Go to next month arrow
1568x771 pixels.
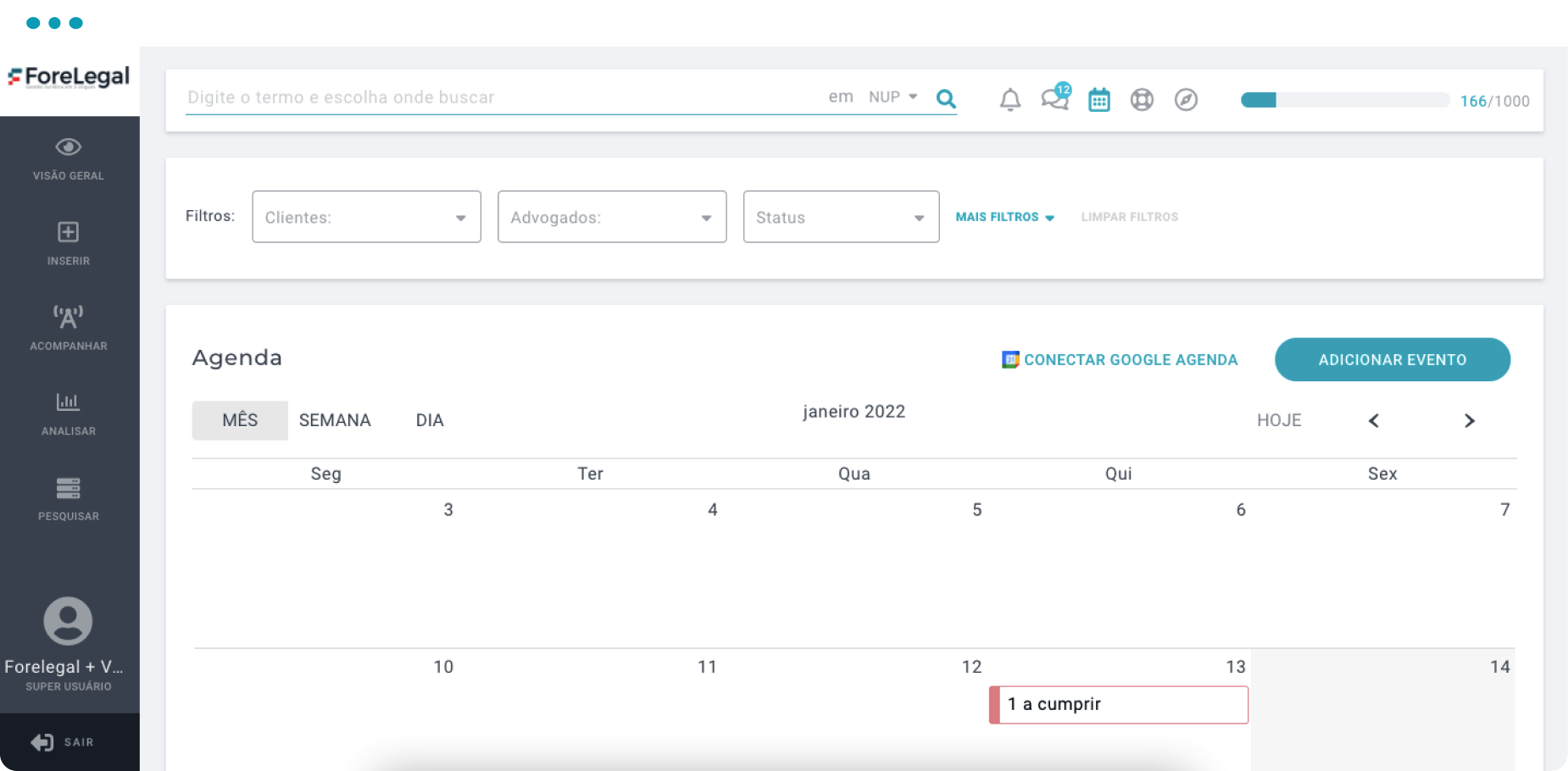pyautogui.click(x=1470, y=421)
